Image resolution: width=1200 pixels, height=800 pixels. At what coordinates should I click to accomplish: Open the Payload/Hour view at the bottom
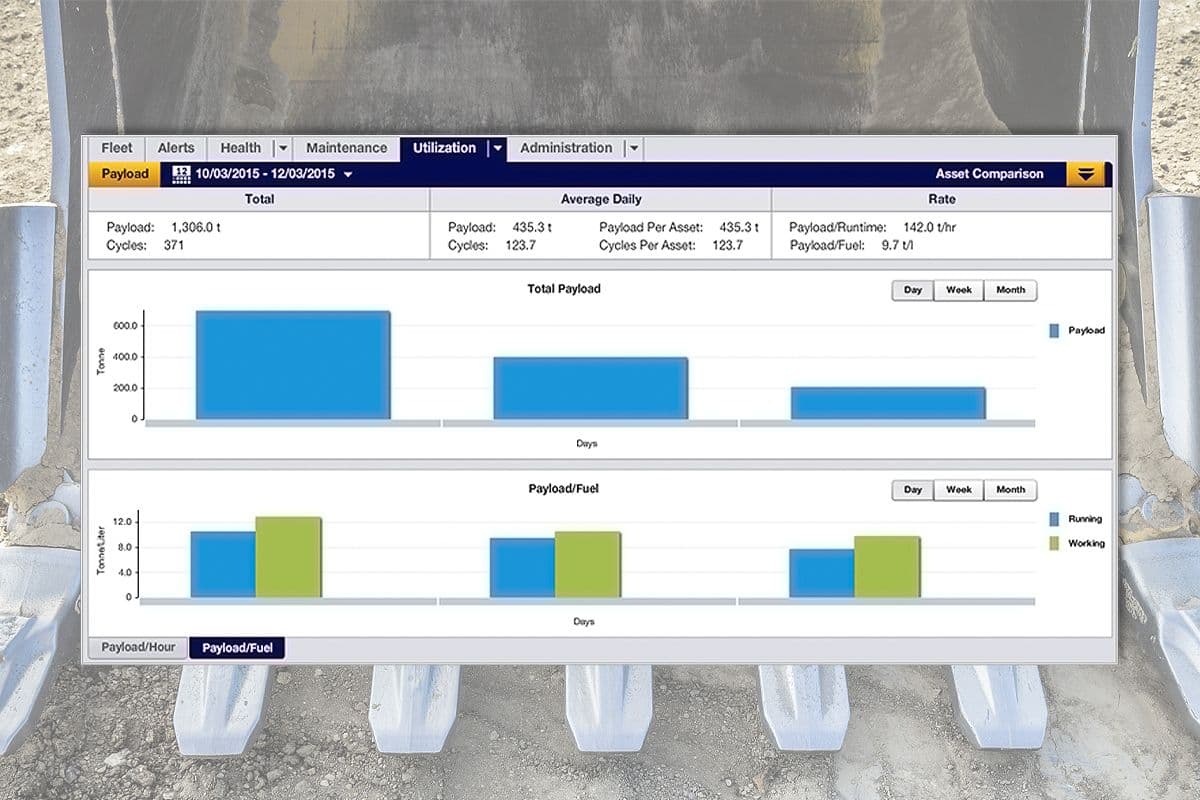click(x=138, y=647)
